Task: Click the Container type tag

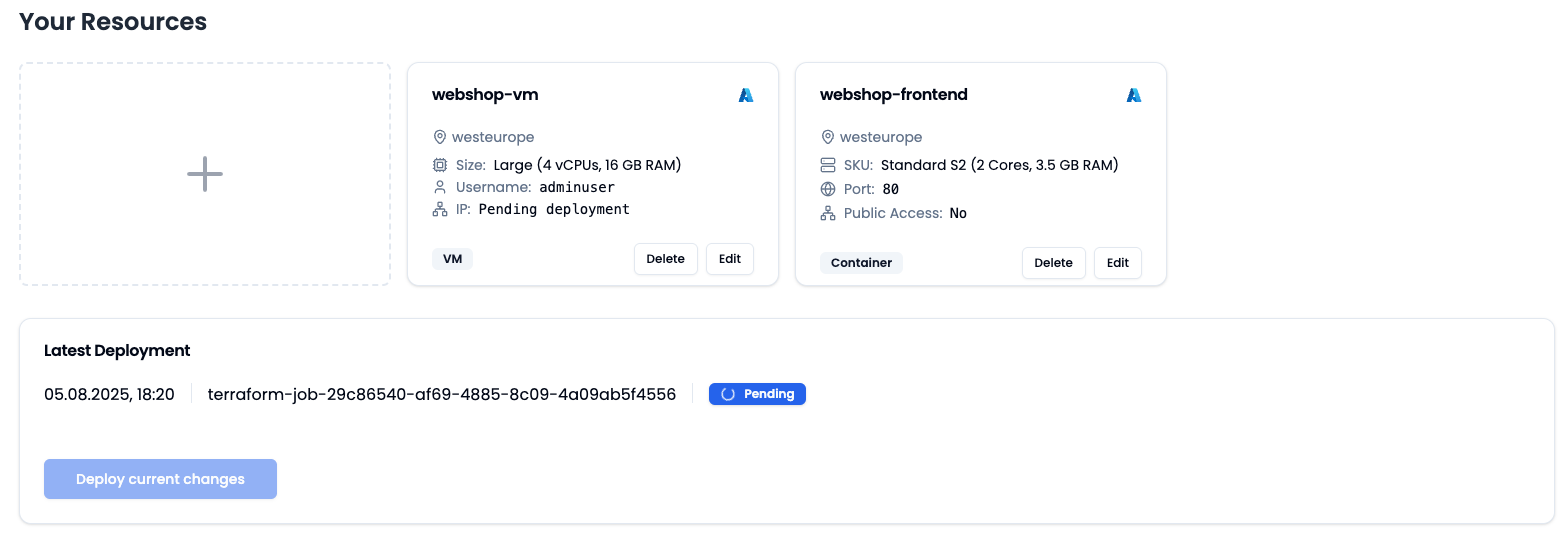Action: click(861, 263)
